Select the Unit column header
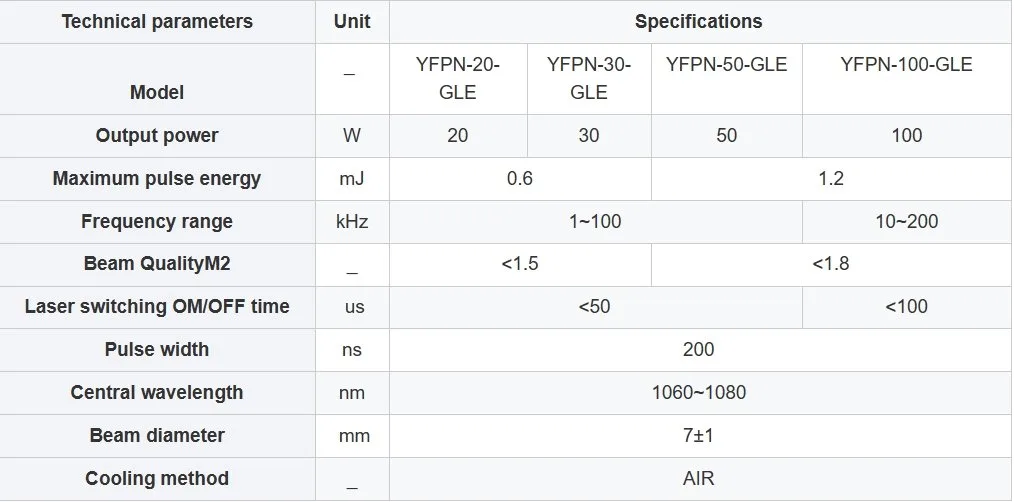This screenshot has width=1014, height=502. pyautogui.click(x=352, y=22)
